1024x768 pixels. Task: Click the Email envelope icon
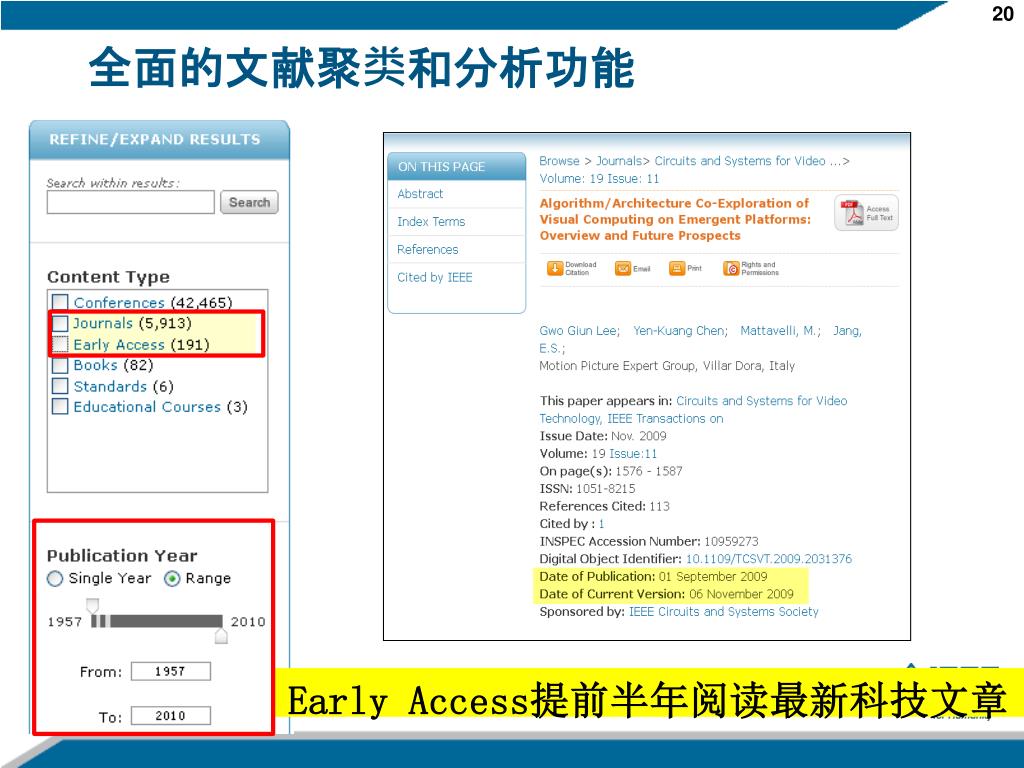pos(622,268)
